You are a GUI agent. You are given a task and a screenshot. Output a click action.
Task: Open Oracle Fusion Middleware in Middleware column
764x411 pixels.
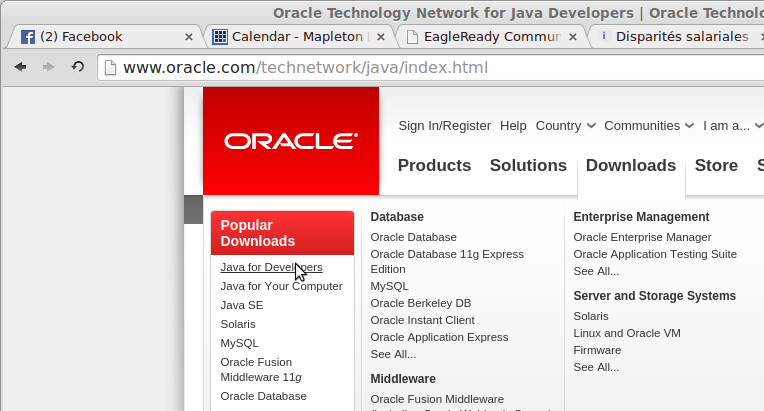pos(437,399)
